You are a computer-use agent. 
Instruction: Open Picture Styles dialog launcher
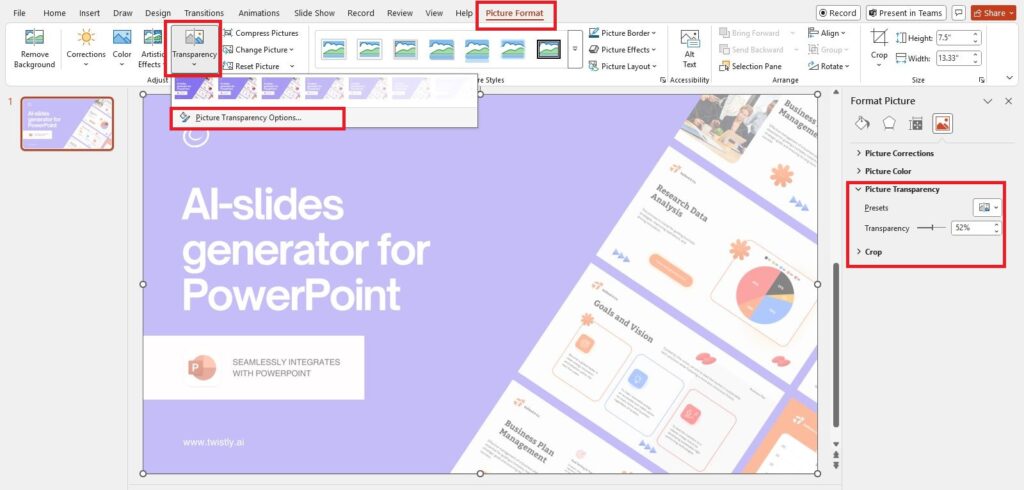(x=663, y=80)
